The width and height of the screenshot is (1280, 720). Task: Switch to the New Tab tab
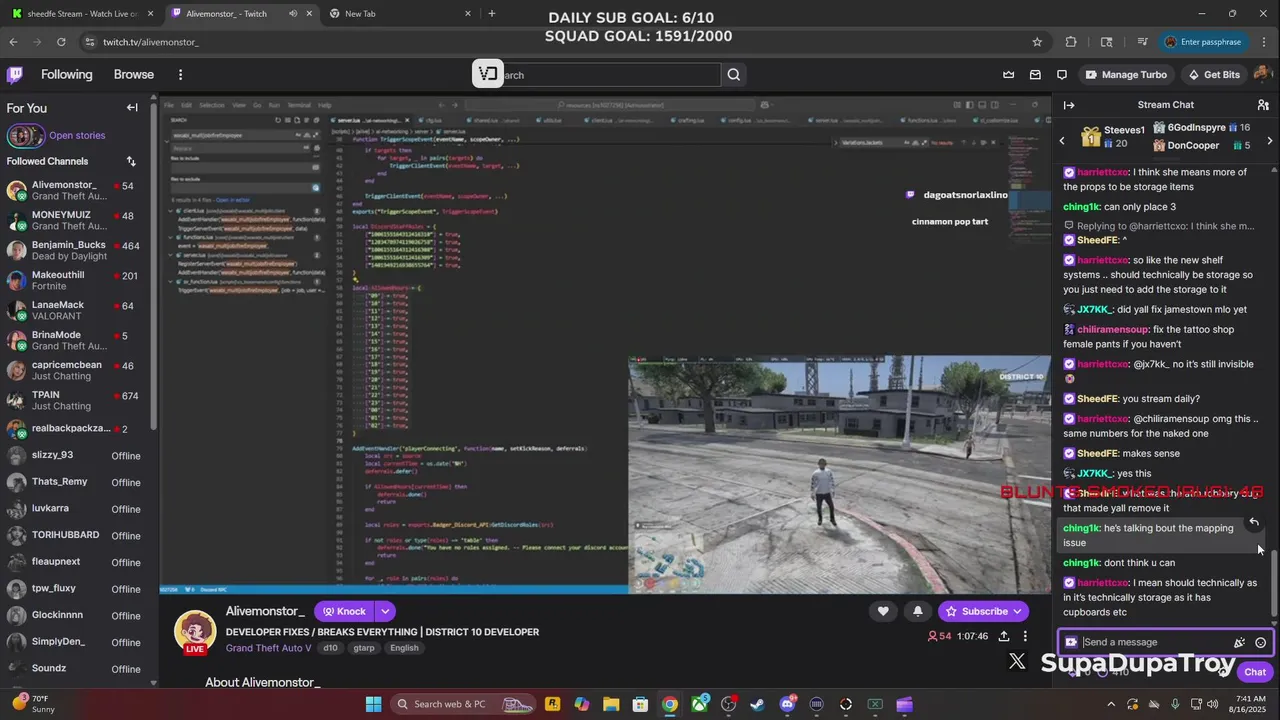pyautogui.click(x=400, y=14)
